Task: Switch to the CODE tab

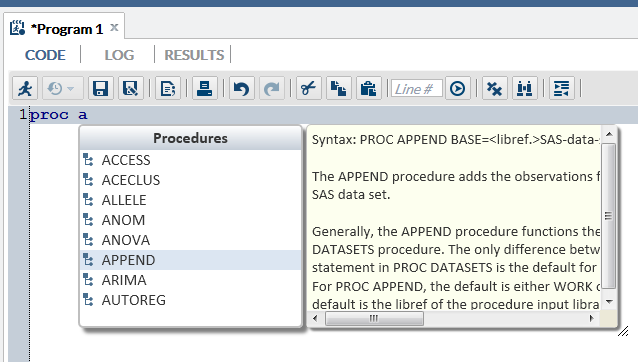Action: coord(45,55)
